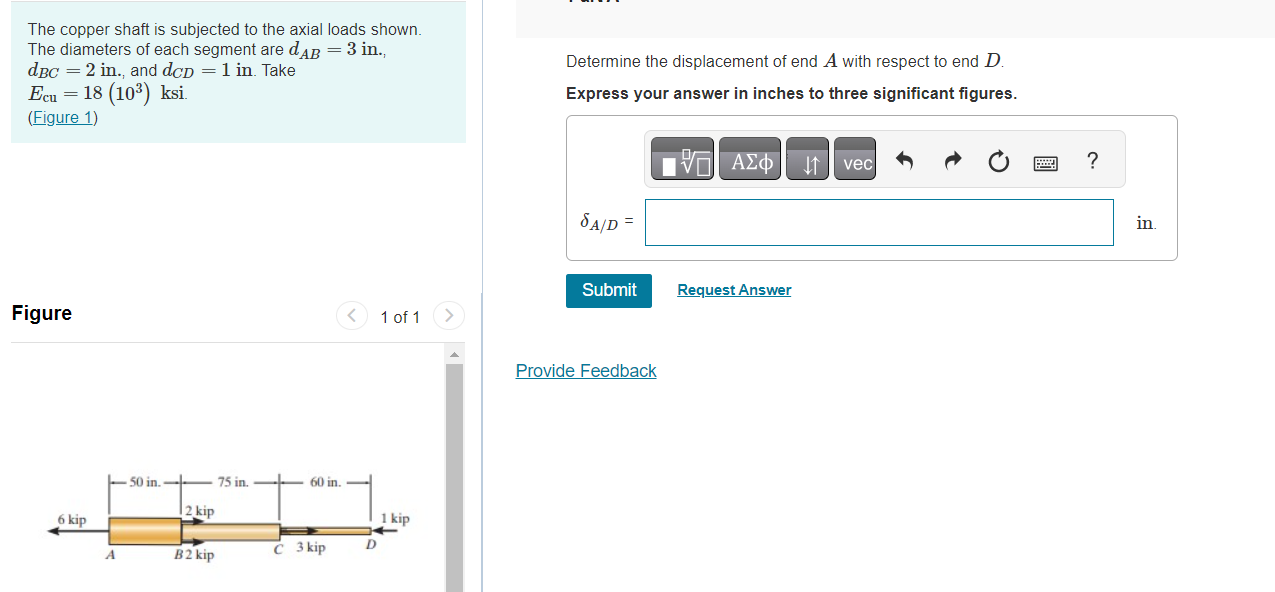Undo the last answer edit
The height and width of the screenshot is (592, 1275).
(x=905, y=159)
